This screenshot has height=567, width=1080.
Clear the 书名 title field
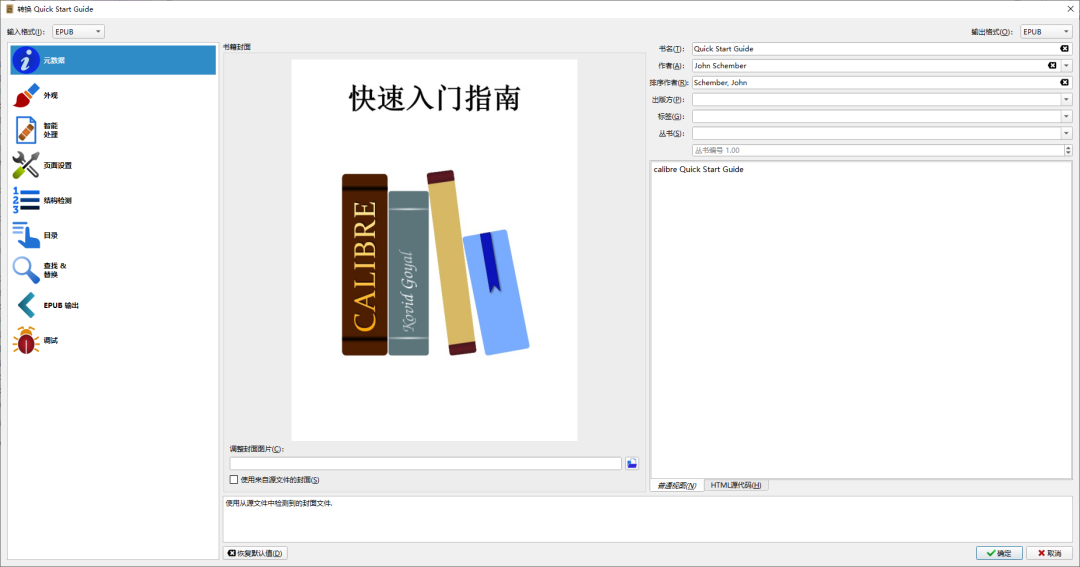(1064, 49)
